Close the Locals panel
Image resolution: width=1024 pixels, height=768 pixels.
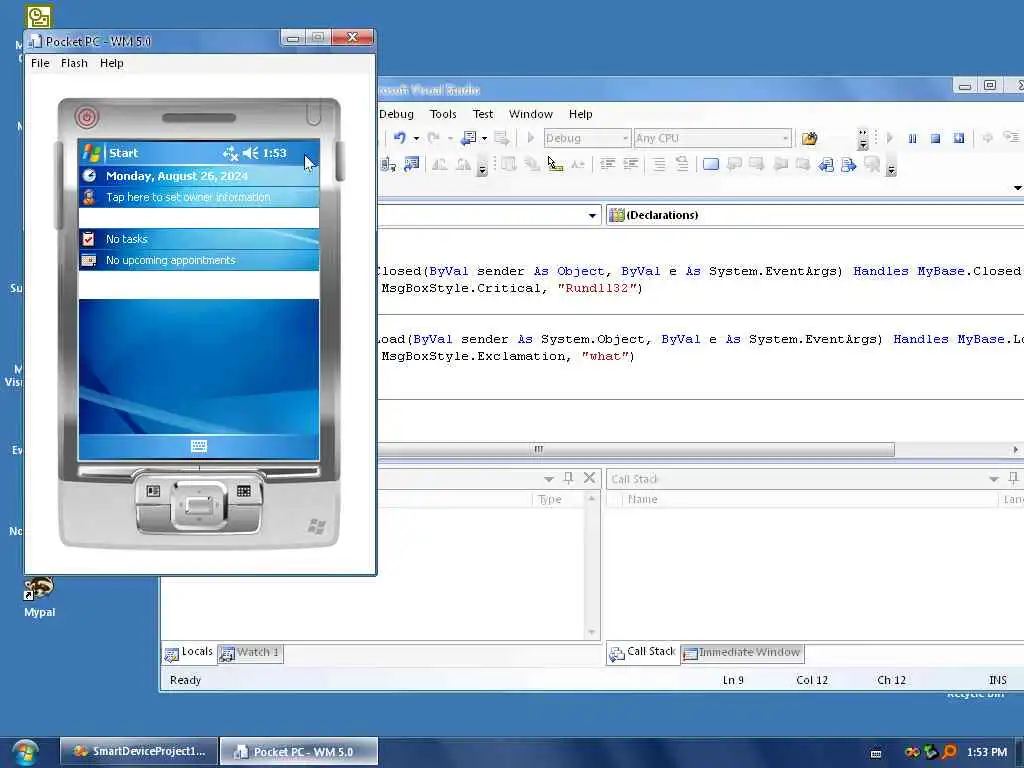[x=589, y=478]
